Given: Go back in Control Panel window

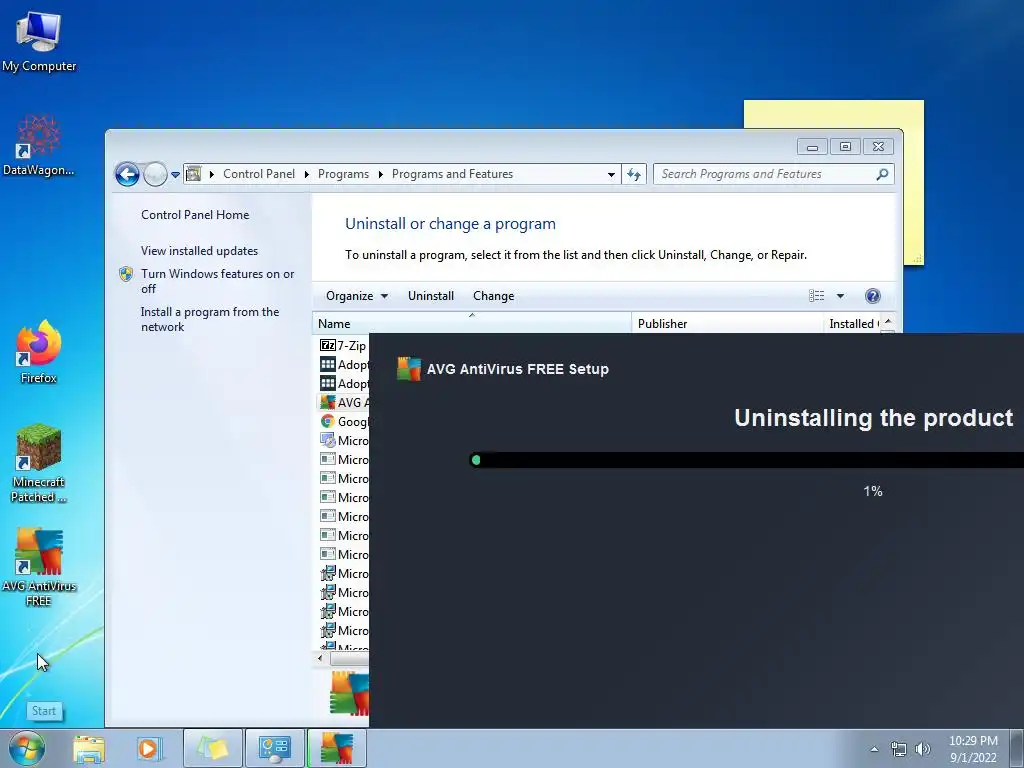Looking at the screenshot, I should (x=127, y=174).
